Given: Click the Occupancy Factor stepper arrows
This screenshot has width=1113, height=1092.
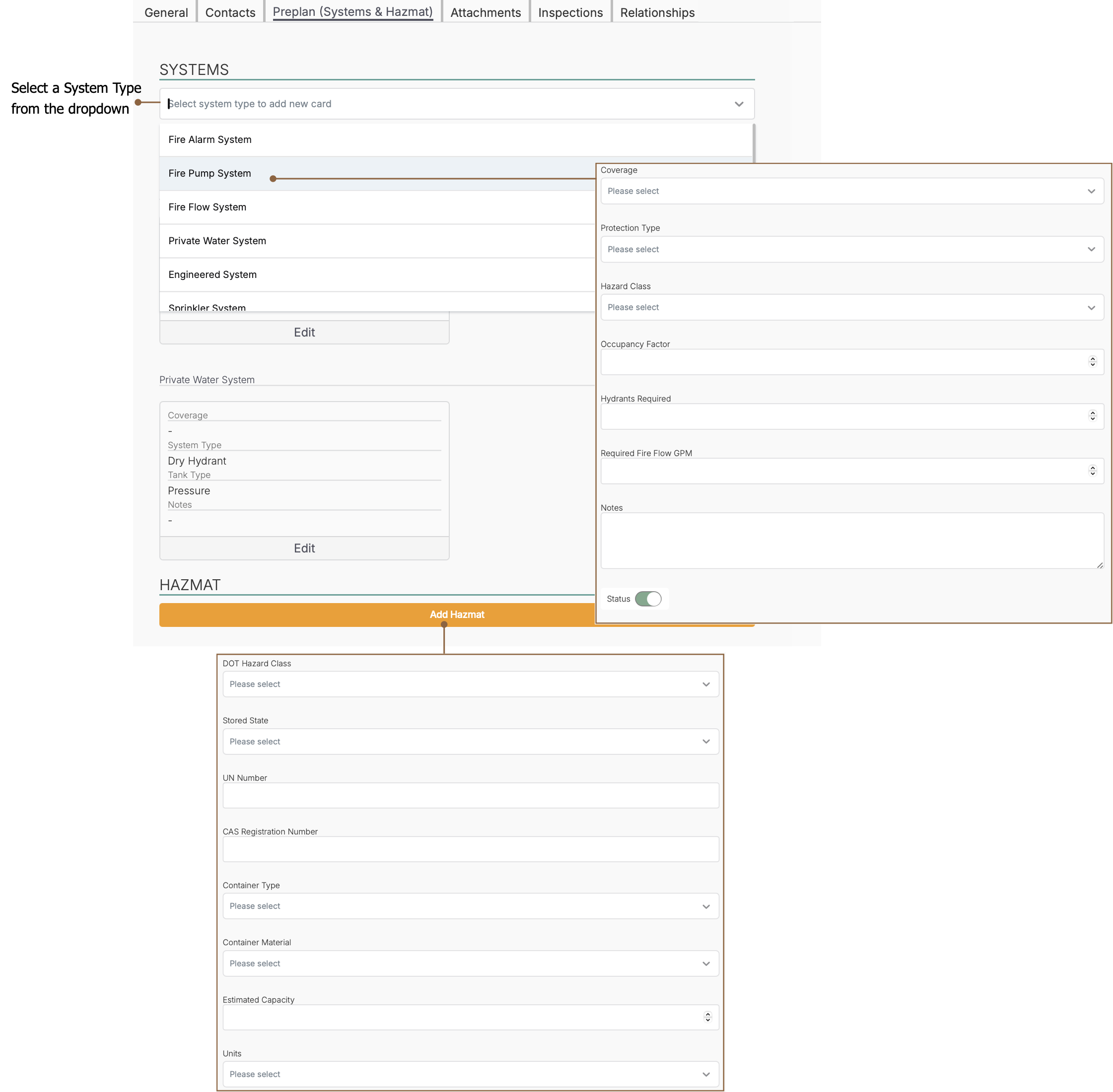Looking at the screenshot, I should pyautogui.click(x=1092, y=361).
